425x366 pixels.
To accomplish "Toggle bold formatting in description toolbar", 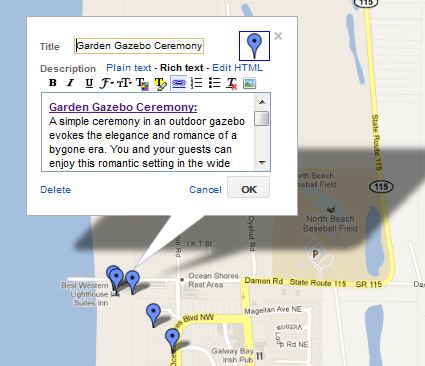I will pos(53,83).
